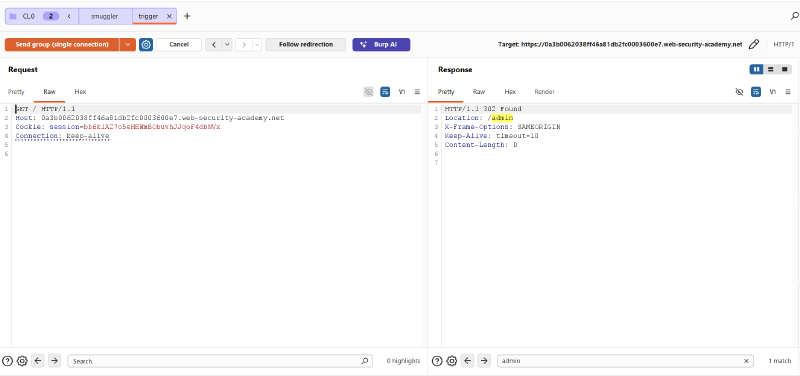Screen dimensions: 800x376
Task: Select the trigger tab
Action: [x=148, y=16]
